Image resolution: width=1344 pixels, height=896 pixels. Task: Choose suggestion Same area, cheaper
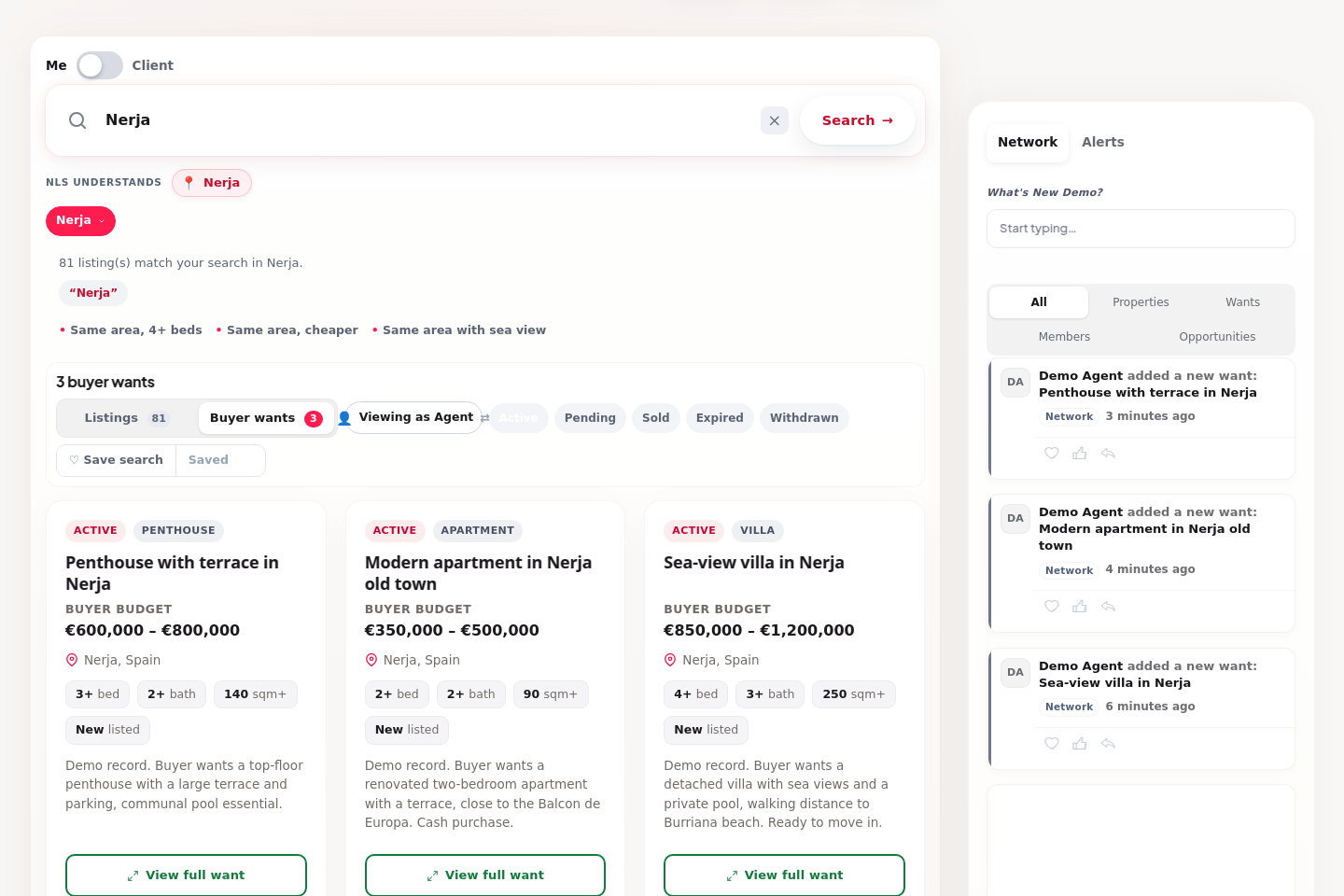[287, 330]
